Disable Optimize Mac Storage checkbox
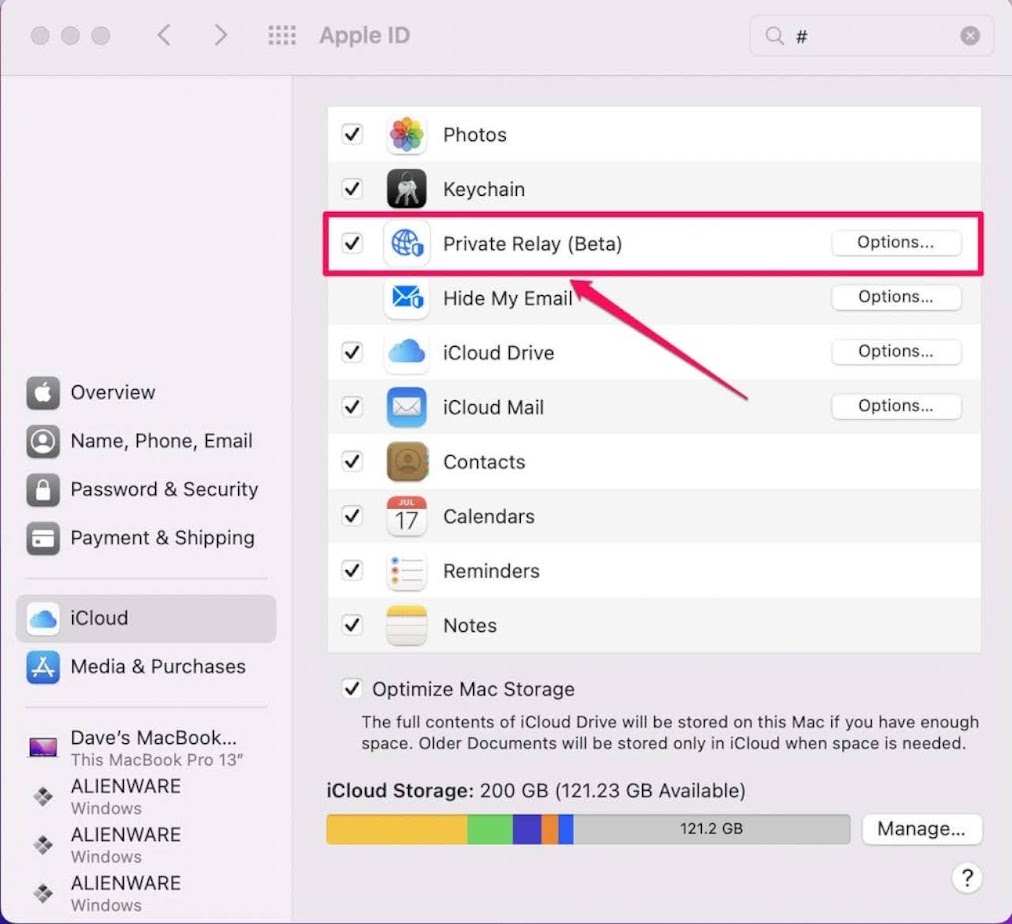Screen dimensions: 1012x924 pyautogui.click(x=352, y=688)
